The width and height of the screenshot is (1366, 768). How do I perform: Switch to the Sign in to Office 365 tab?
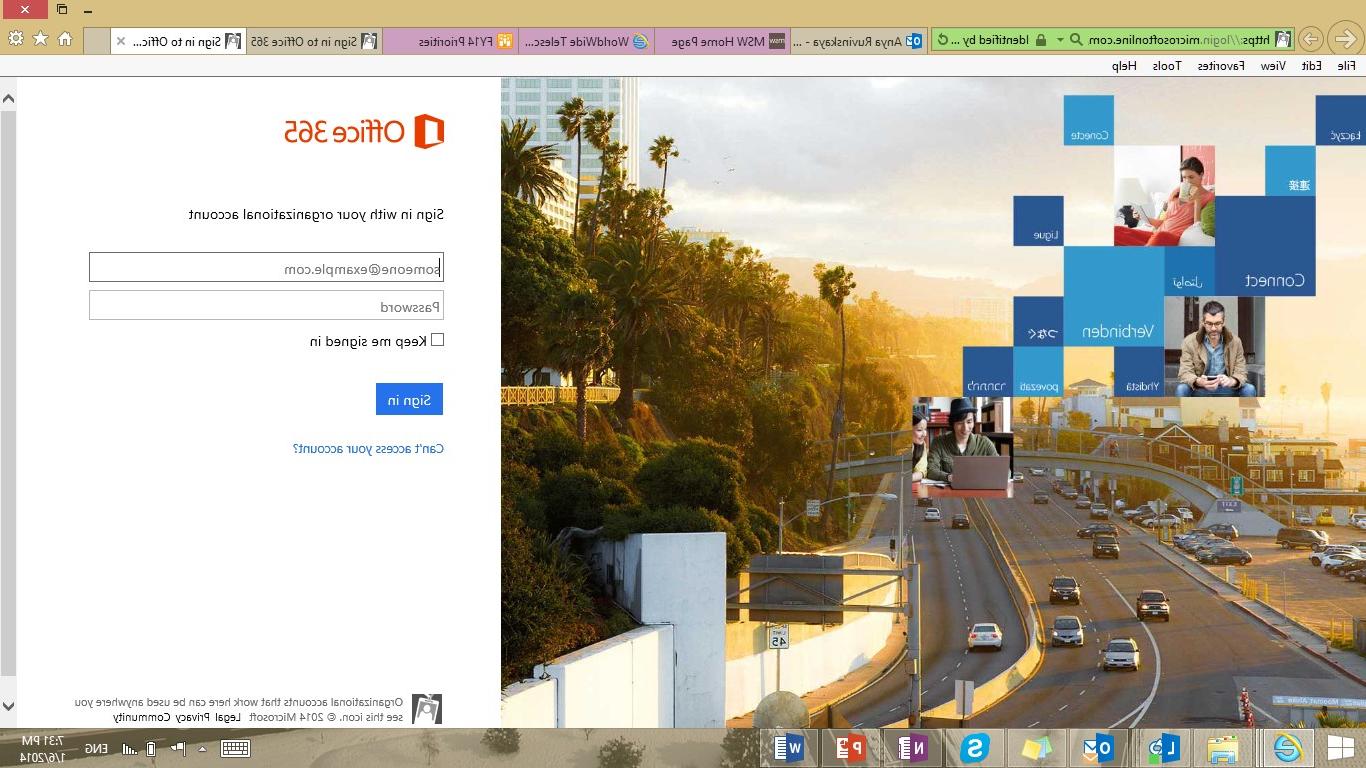314,41
